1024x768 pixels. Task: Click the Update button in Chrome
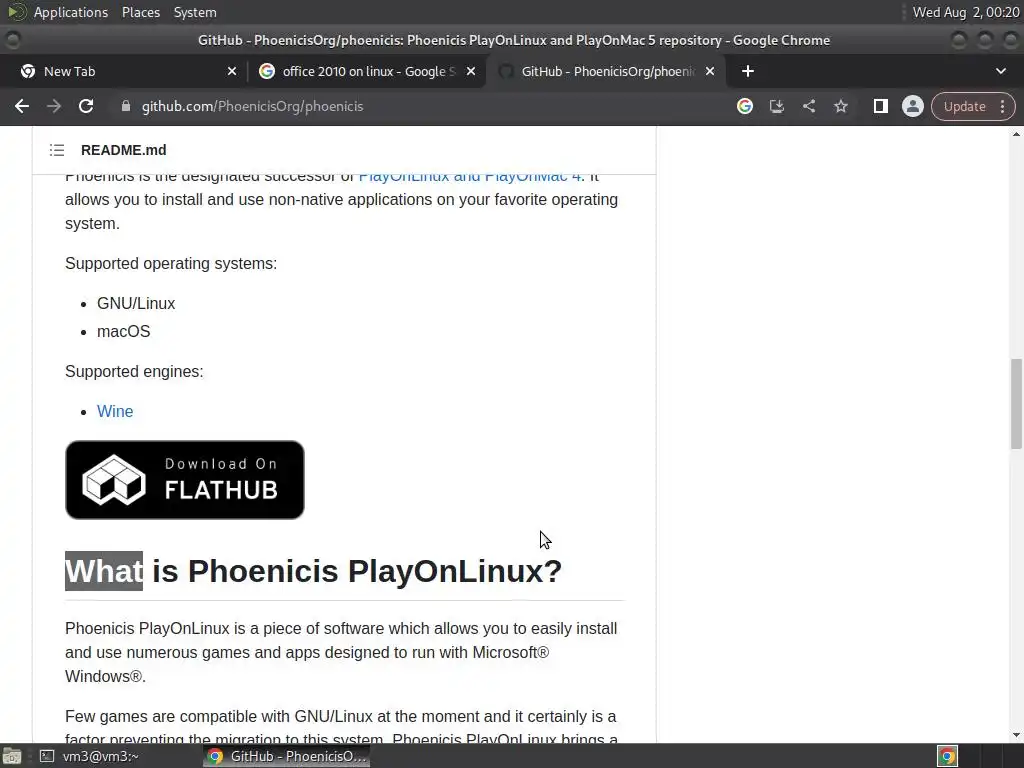point(965,106)
